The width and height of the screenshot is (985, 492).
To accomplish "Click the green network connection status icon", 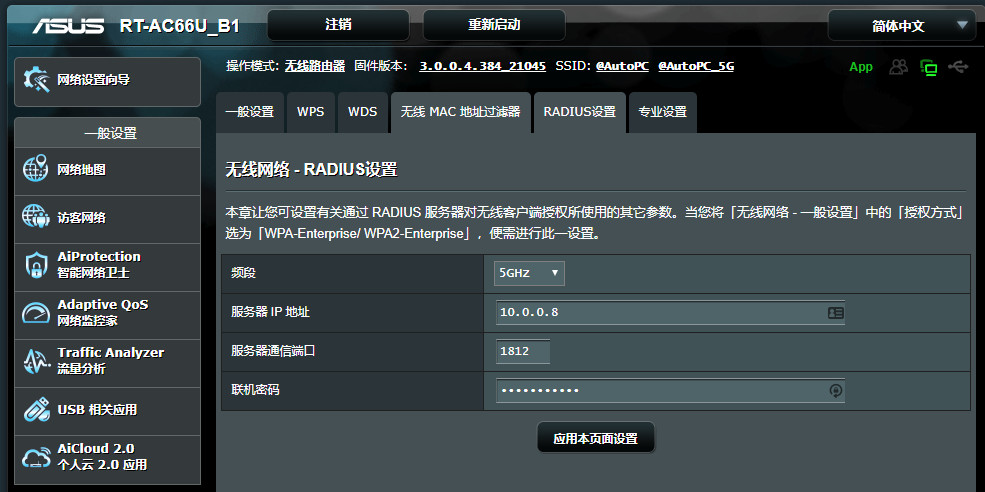I will pos(929,67).
